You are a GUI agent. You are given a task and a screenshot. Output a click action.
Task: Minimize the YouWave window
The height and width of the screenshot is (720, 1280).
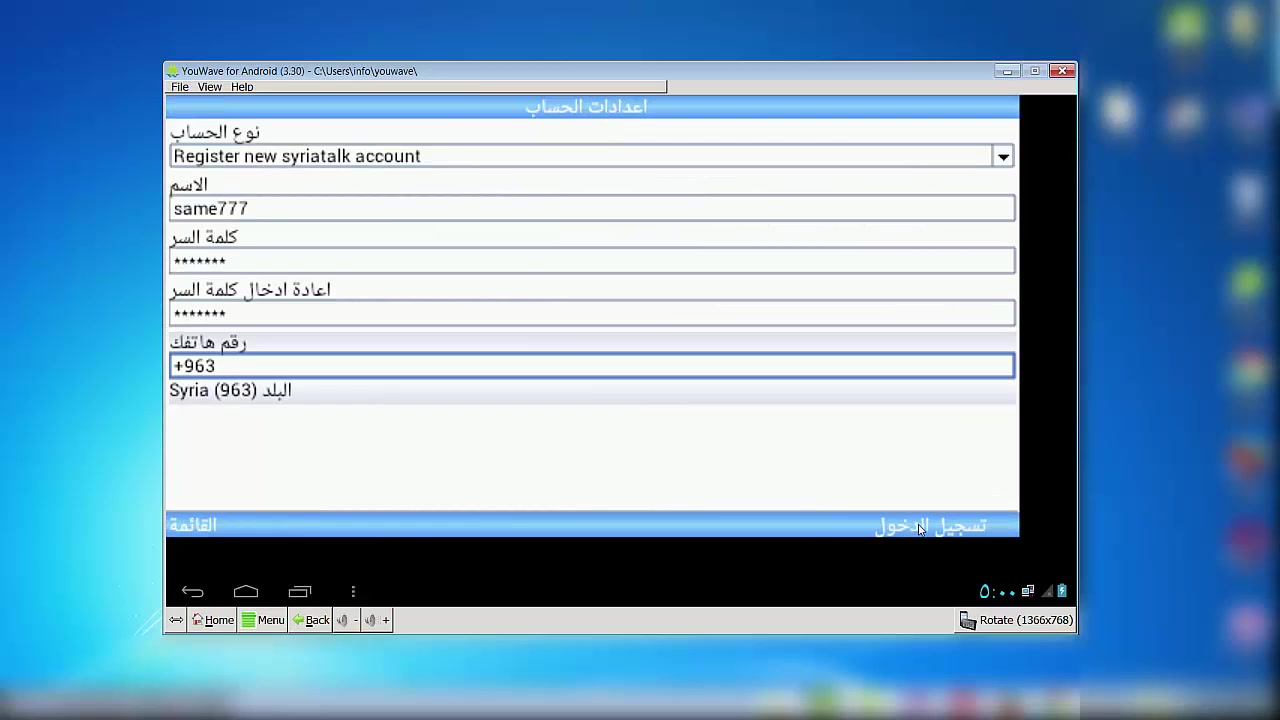coord(1007,71)
